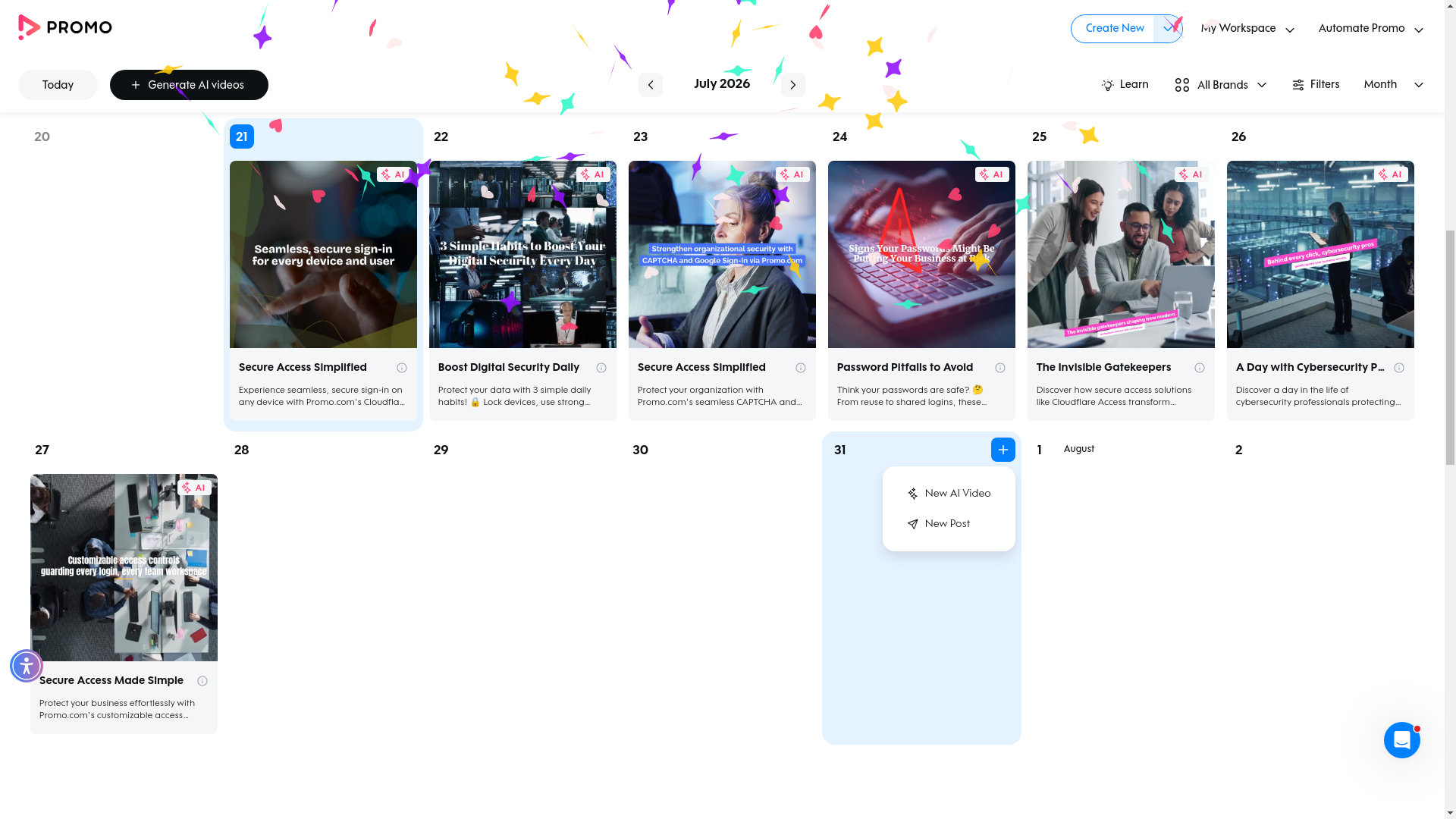Screen dimensions: 1456x819
Task: Click AI badge on July 22 video
Action: (x=593, y=174)
